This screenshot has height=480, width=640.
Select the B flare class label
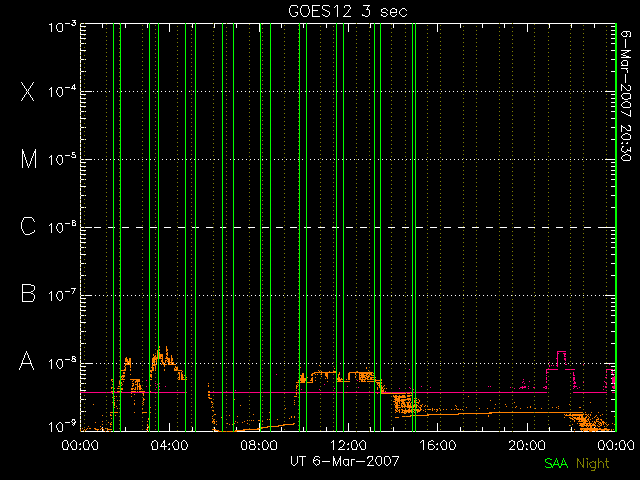coord(28,293)
